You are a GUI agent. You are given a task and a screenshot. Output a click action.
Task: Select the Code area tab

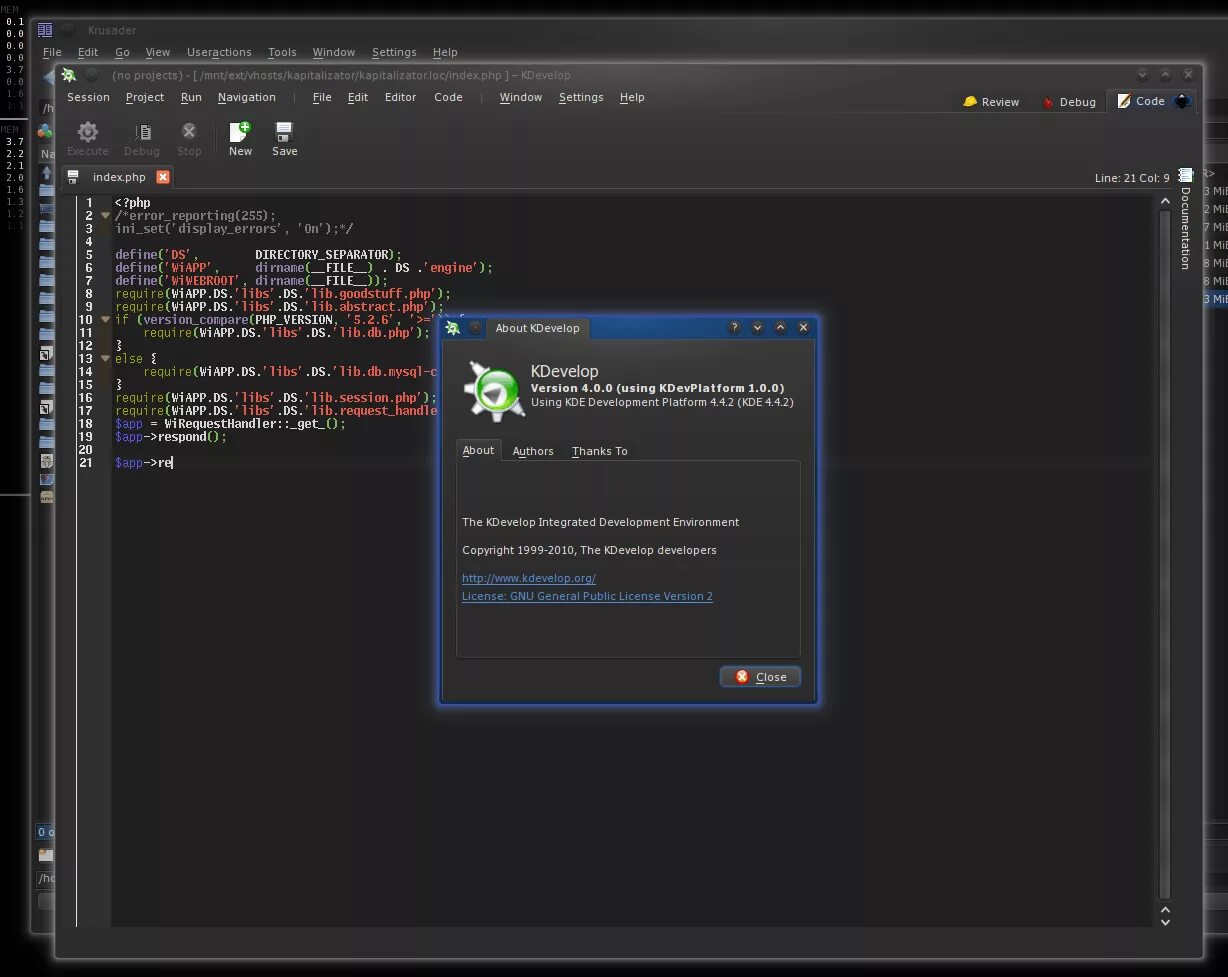tap(1141, 101)
